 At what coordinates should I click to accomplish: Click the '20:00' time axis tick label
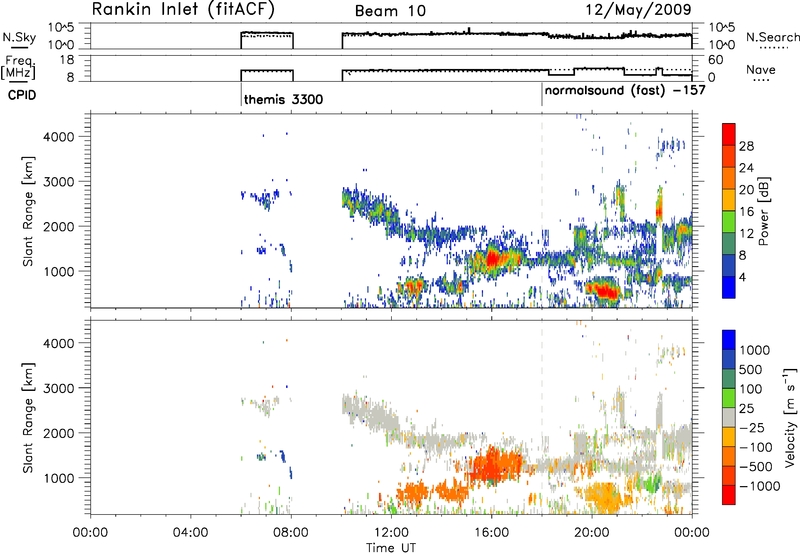(592, 533)
